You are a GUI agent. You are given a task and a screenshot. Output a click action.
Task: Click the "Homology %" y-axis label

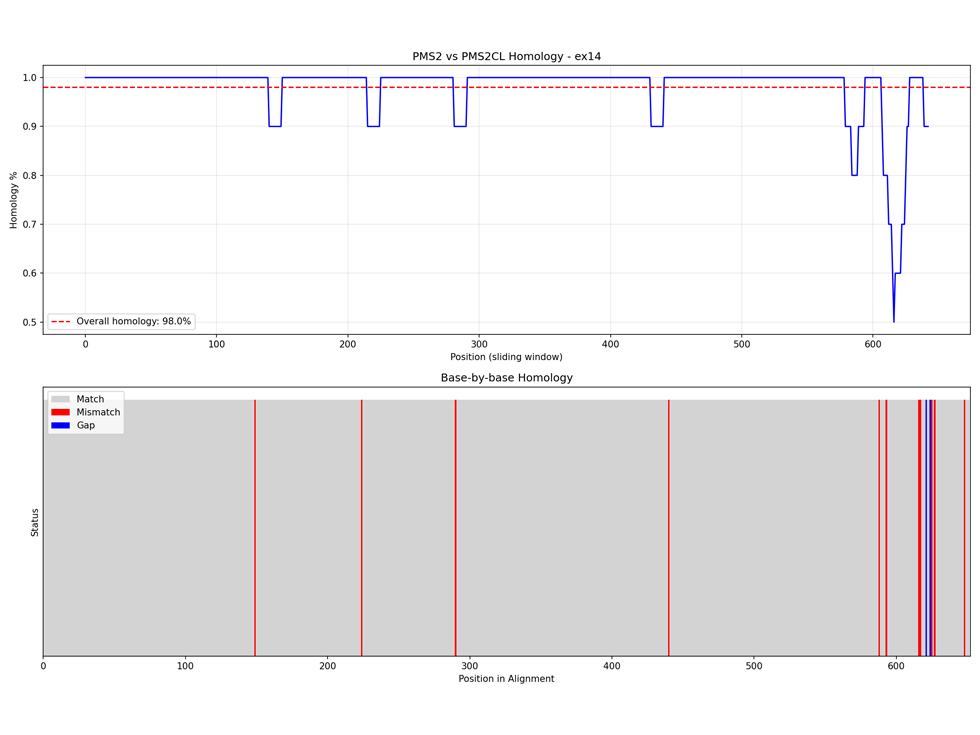click(x=13, y=200)
